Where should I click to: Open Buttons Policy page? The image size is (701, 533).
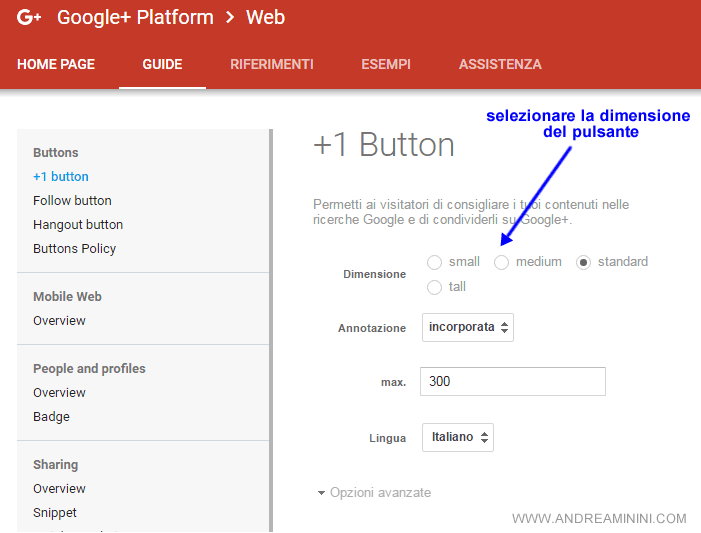pos(75,249)
